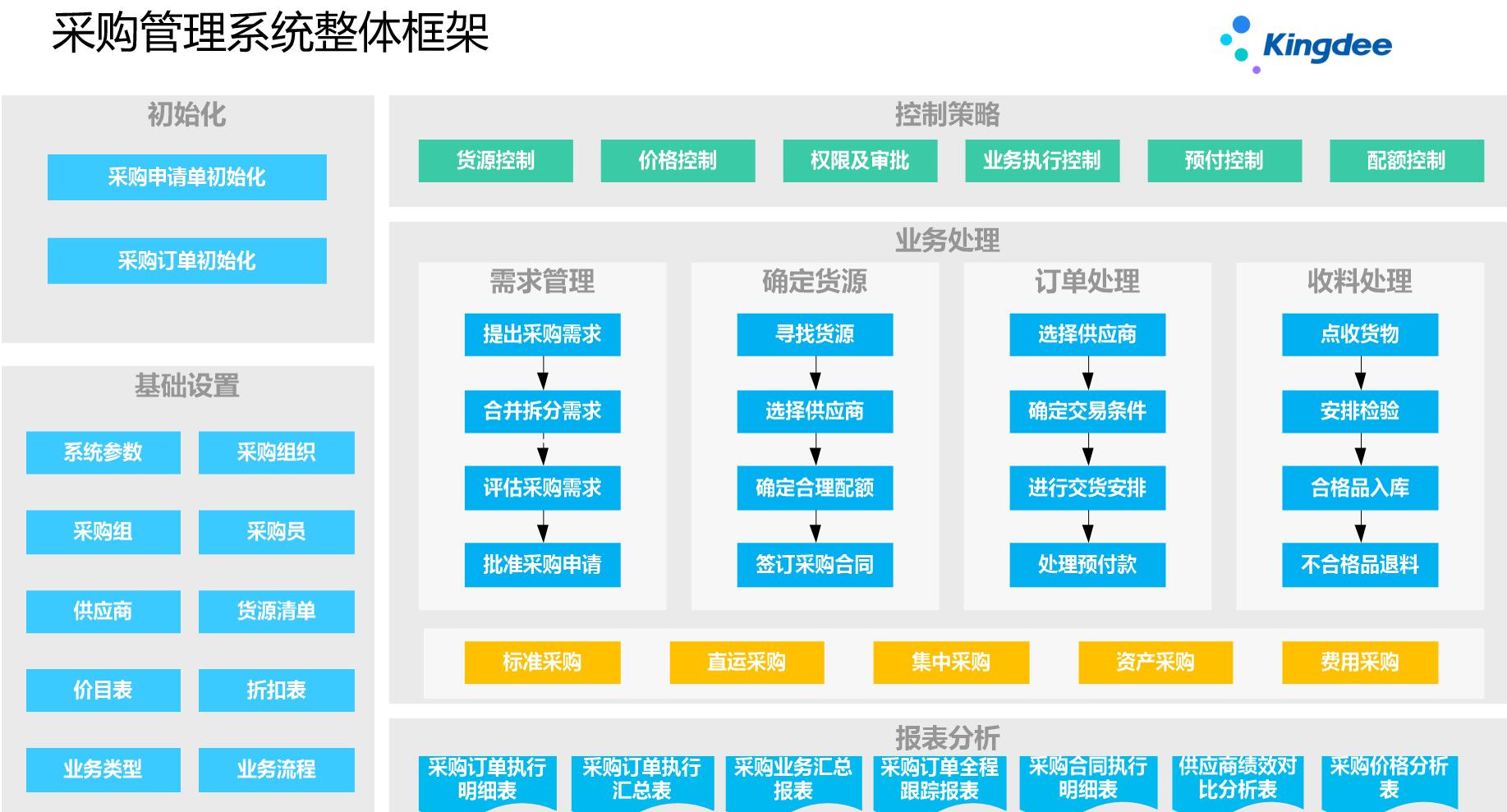Click the 合并拆分需求 step
This screenshot has width=1507, height=812.
pyautogui.click(x=542, y=411)
